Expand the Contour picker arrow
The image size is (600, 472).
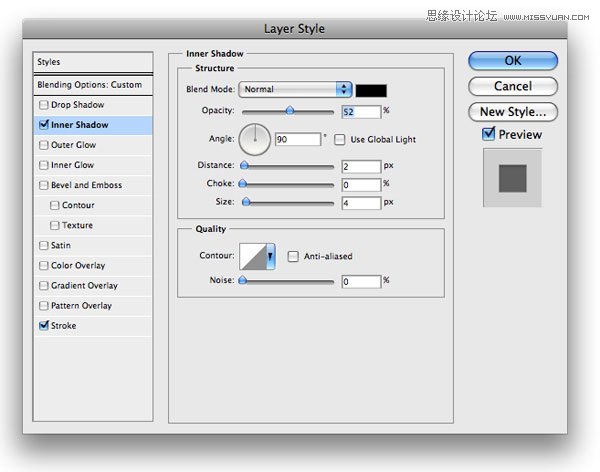(x=270, y=257)
